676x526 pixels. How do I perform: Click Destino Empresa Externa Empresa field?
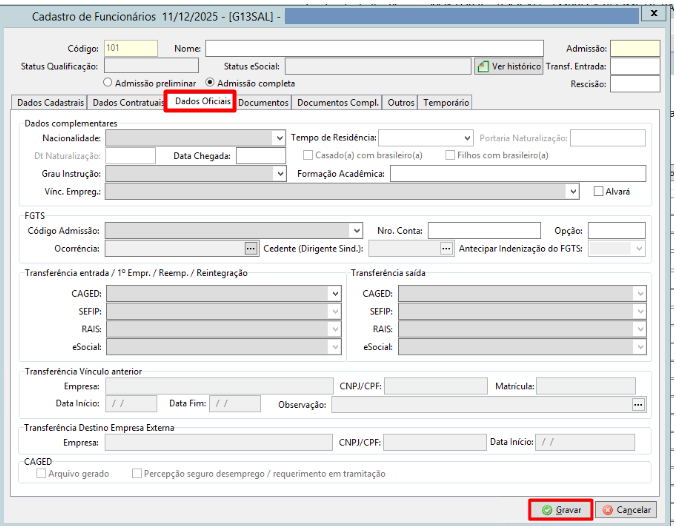tap(219, 442)
